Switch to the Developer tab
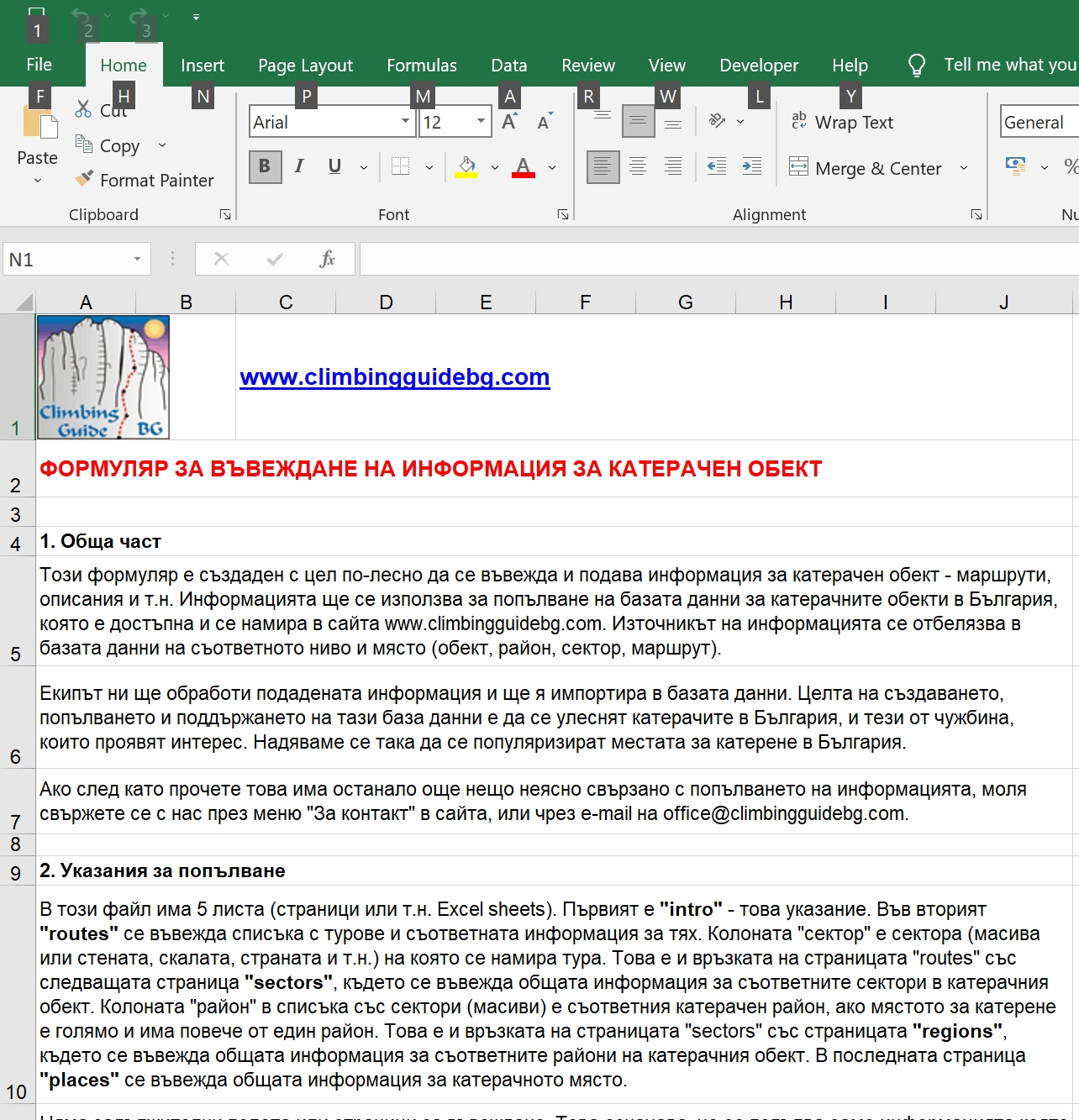This screenshot has width=1079, height=1120. click(759, 66)
